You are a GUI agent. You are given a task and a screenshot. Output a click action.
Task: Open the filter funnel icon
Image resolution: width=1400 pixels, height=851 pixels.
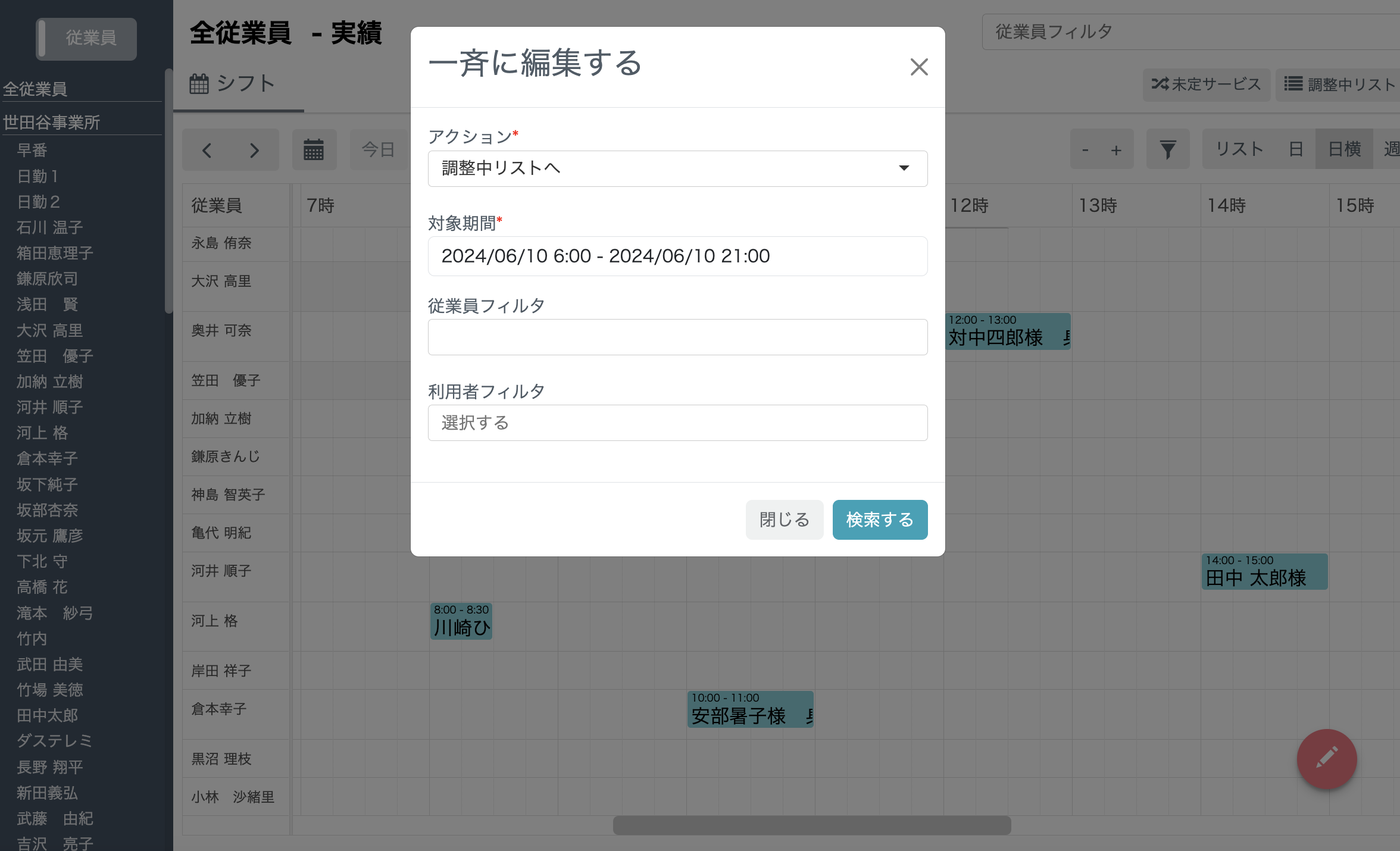pos(1168,149)
